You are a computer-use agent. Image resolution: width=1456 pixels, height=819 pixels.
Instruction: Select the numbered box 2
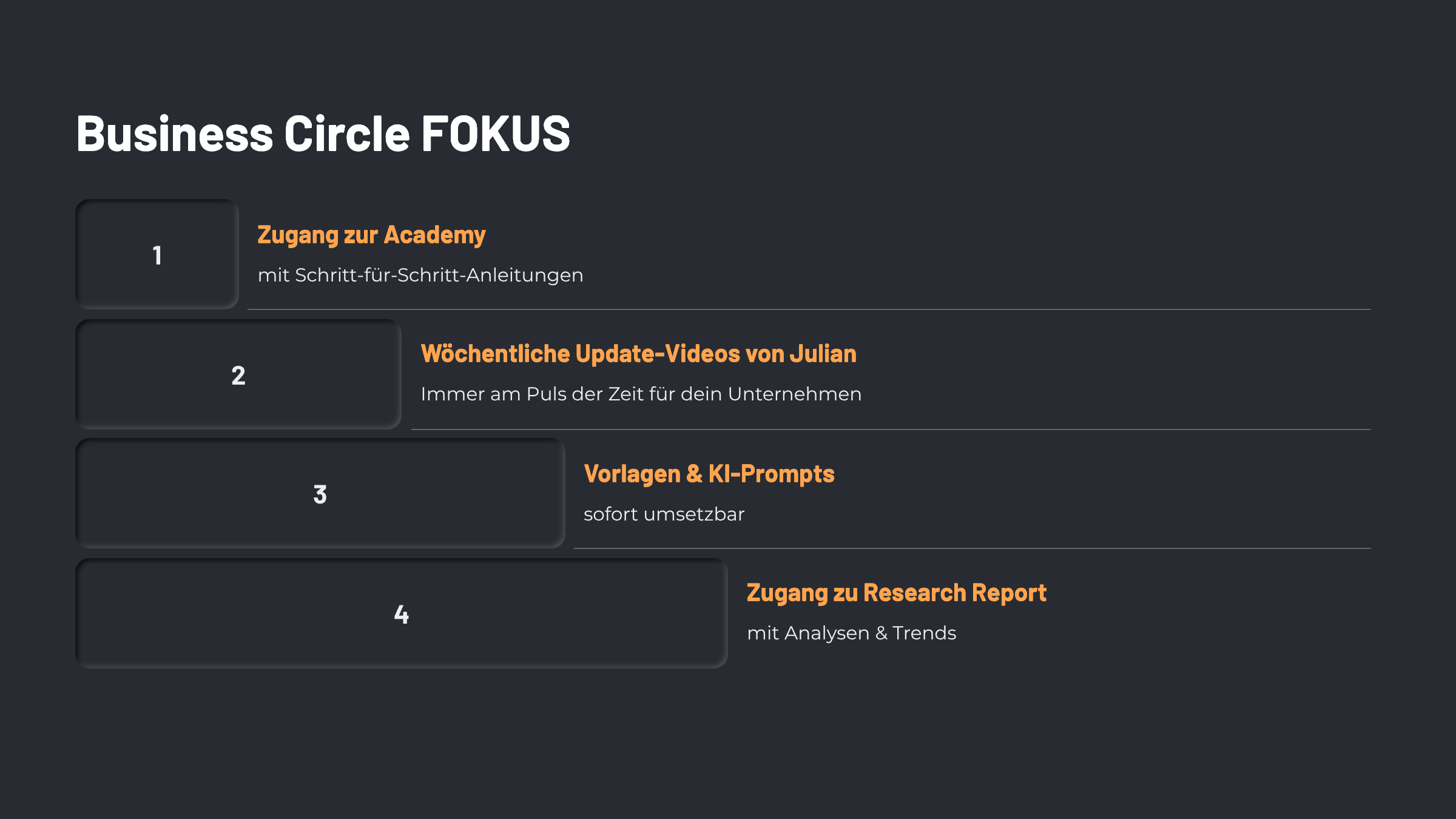[238, 375]
